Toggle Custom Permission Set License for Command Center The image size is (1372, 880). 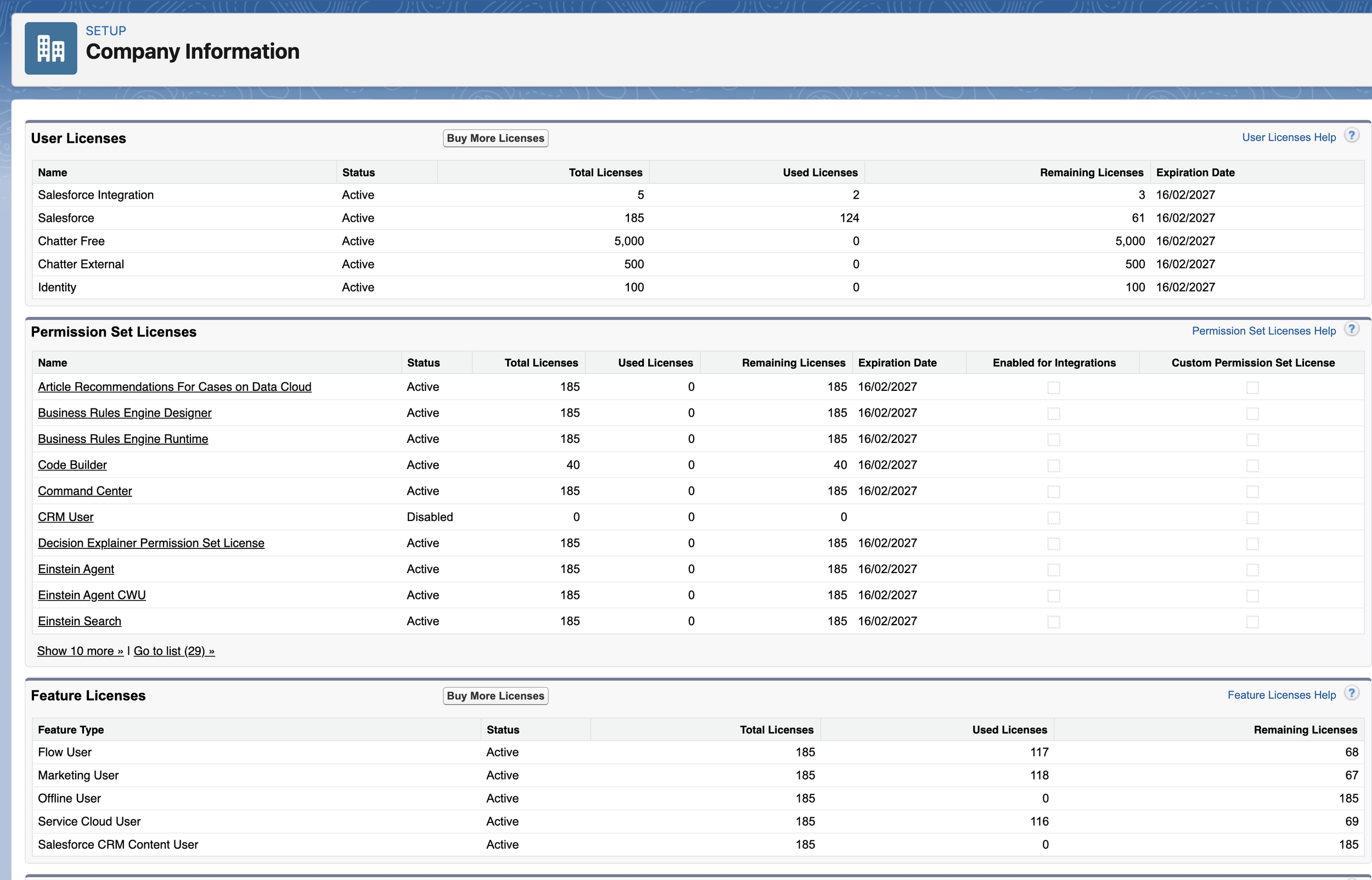point(1252,491)
